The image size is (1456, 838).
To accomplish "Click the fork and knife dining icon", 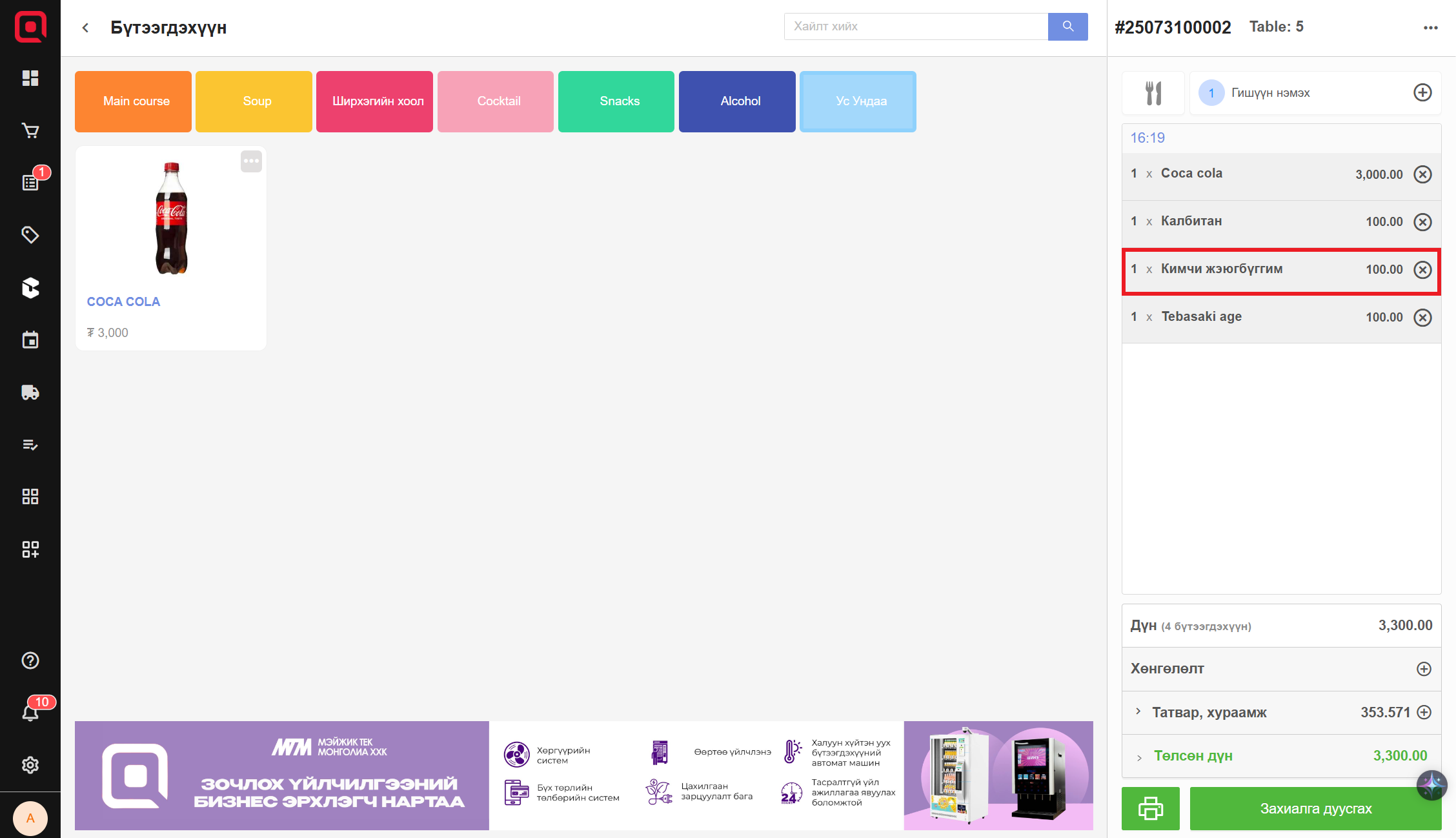I will pos(1153,93).
